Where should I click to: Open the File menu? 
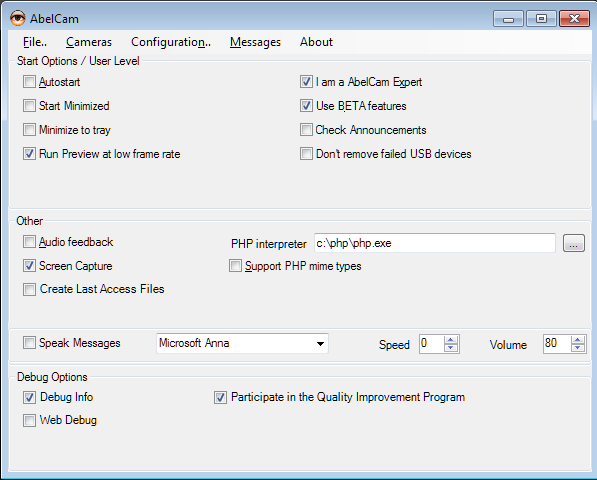coord(35,42)
